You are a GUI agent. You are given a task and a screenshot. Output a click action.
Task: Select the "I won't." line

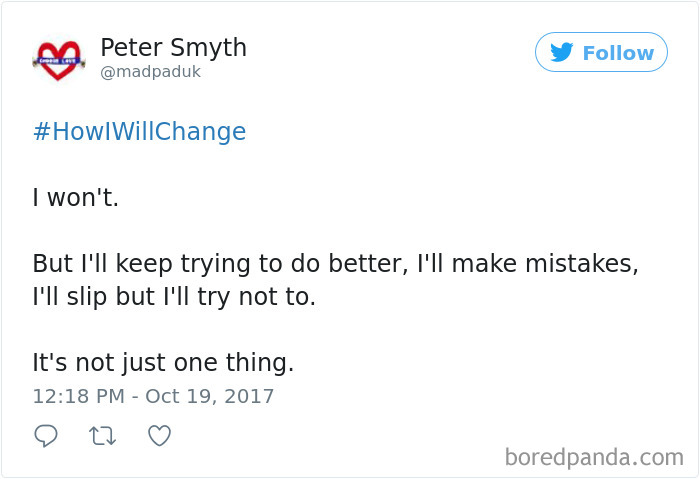pos(75,197)
